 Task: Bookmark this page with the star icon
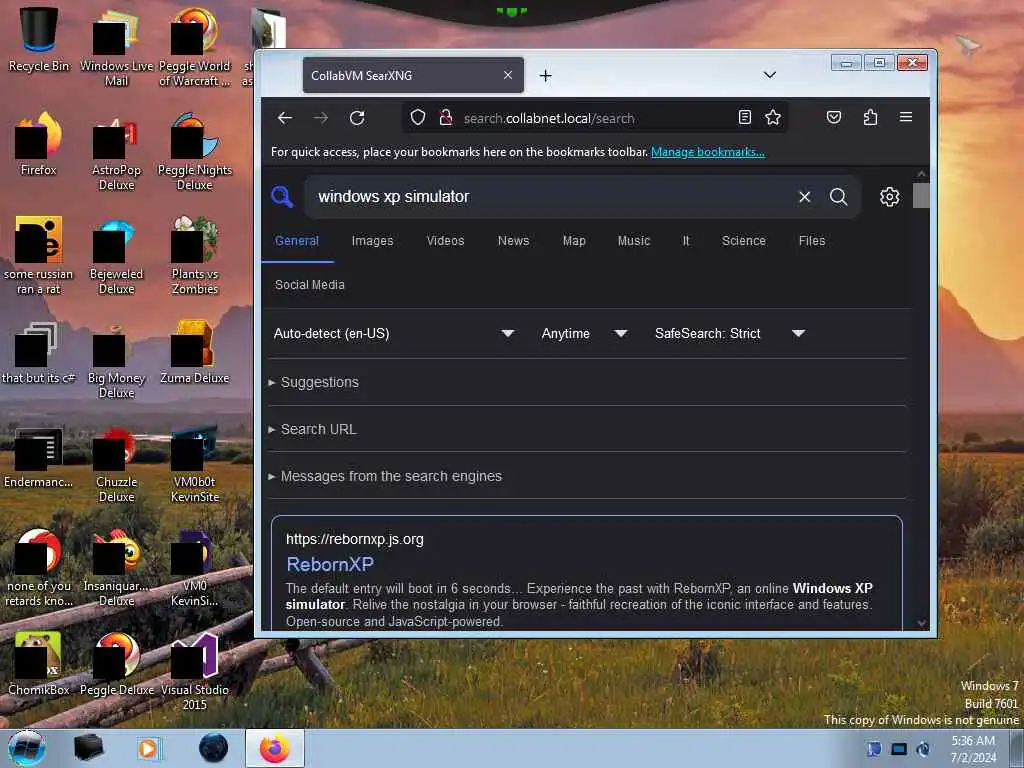[773, 118]
